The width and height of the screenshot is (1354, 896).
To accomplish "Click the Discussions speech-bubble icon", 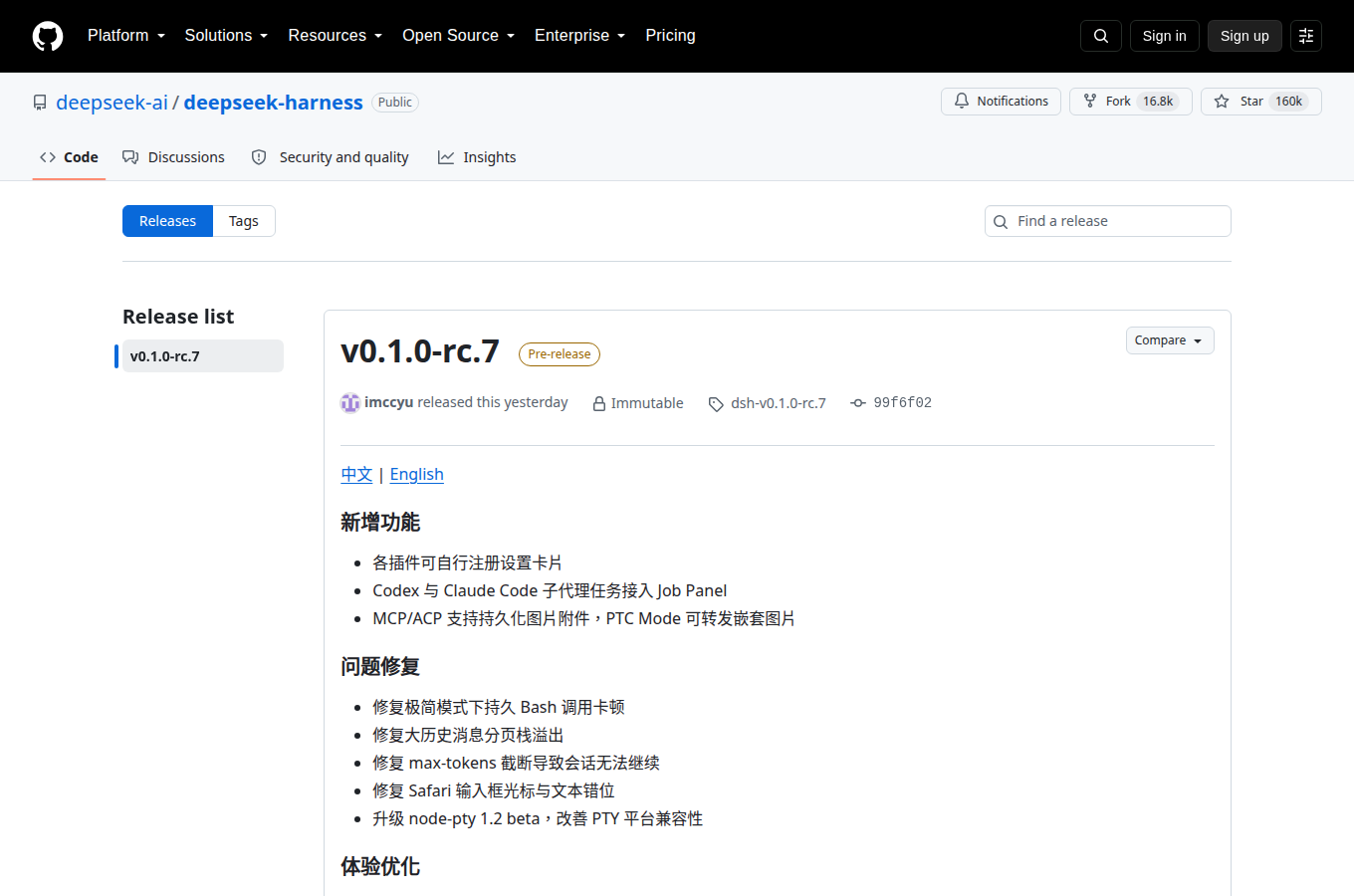I will tap(130, 157).
